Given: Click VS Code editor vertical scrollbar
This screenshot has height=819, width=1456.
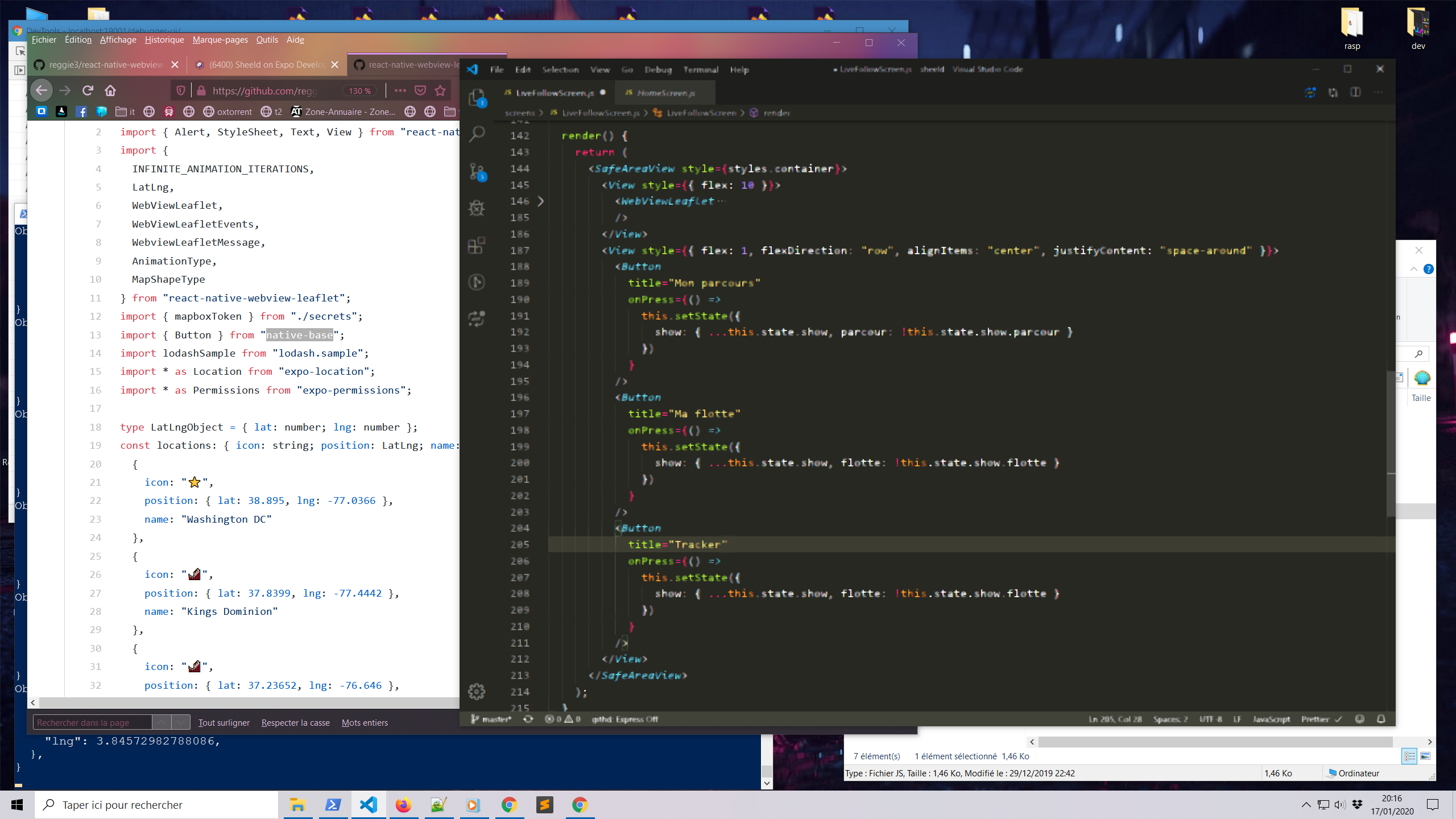Looking at the screenshot, I should click(1391, 444).
